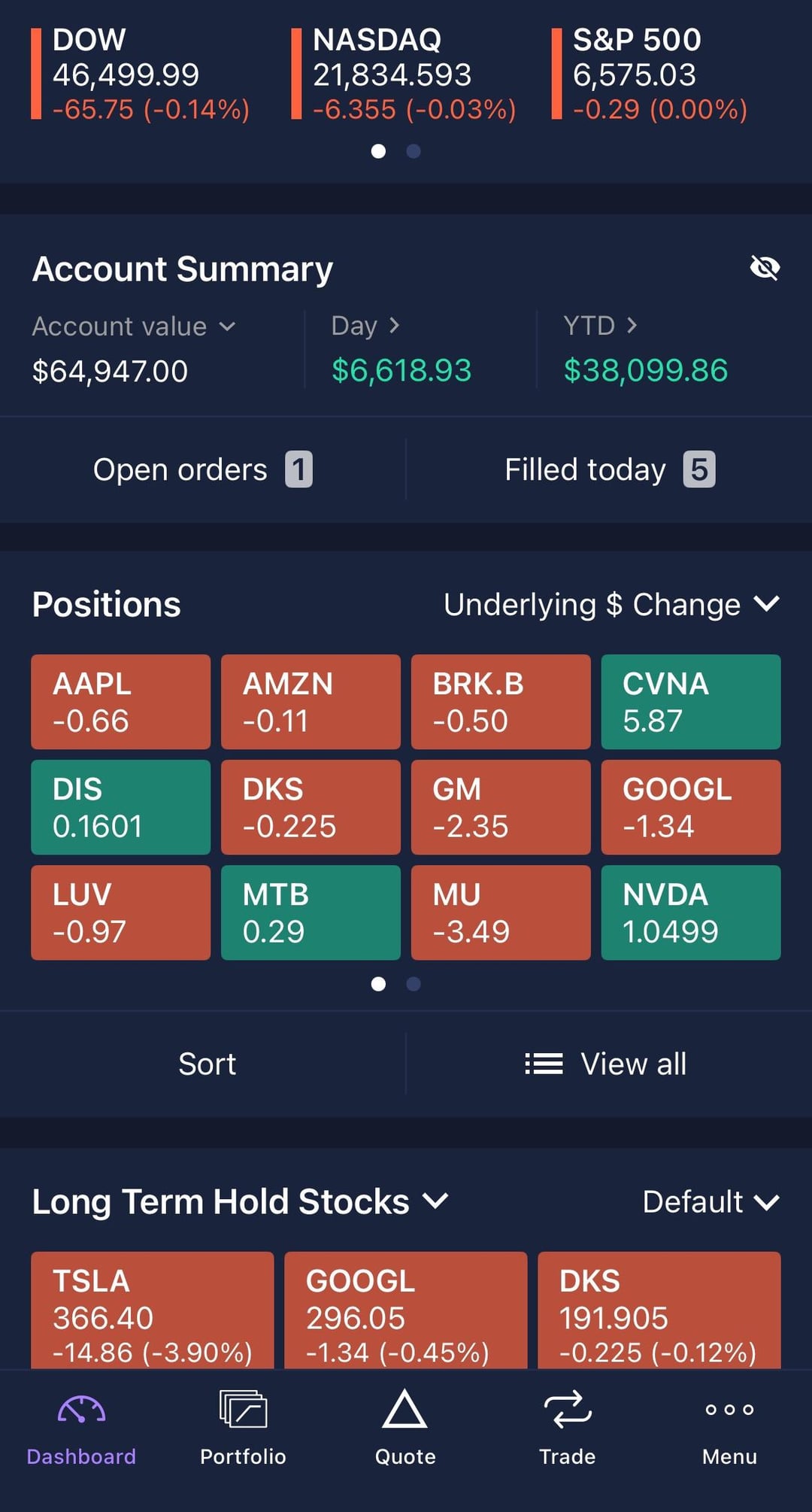The width and height of the screenshot is (812, 1512).
Task: Open the TSLA watchlist tile
Action: [152, 1310]
